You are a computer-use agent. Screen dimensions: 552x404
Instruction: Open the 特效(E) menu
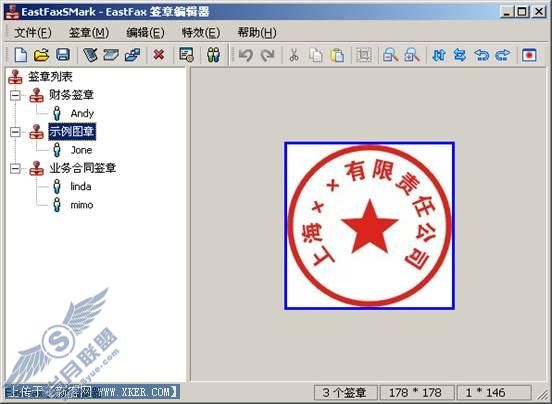coord(201,33)
